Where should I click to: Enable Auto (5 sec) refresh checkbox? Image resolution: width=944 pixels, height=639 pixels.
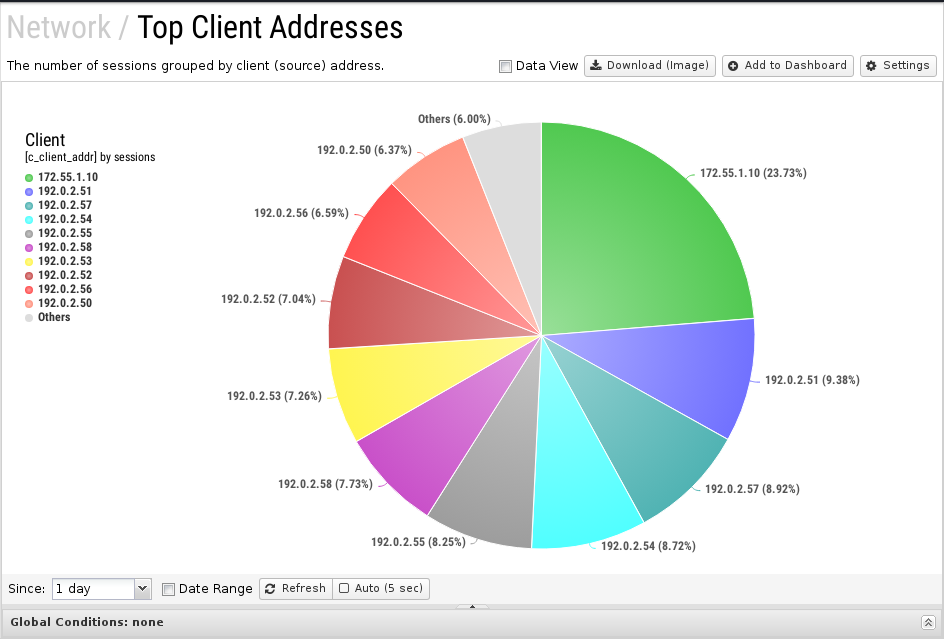[344, 589]
